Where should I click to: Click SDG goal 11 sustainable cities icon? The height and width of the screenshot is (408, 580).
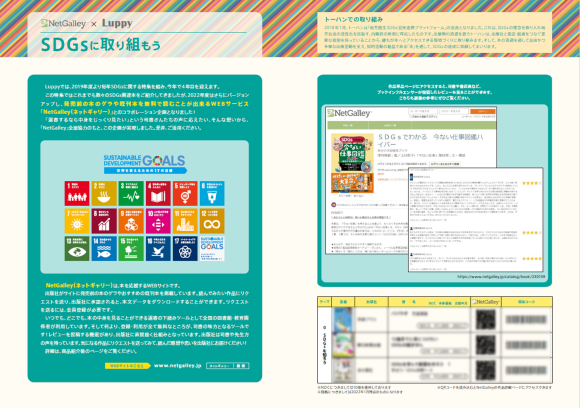(185, 221)
